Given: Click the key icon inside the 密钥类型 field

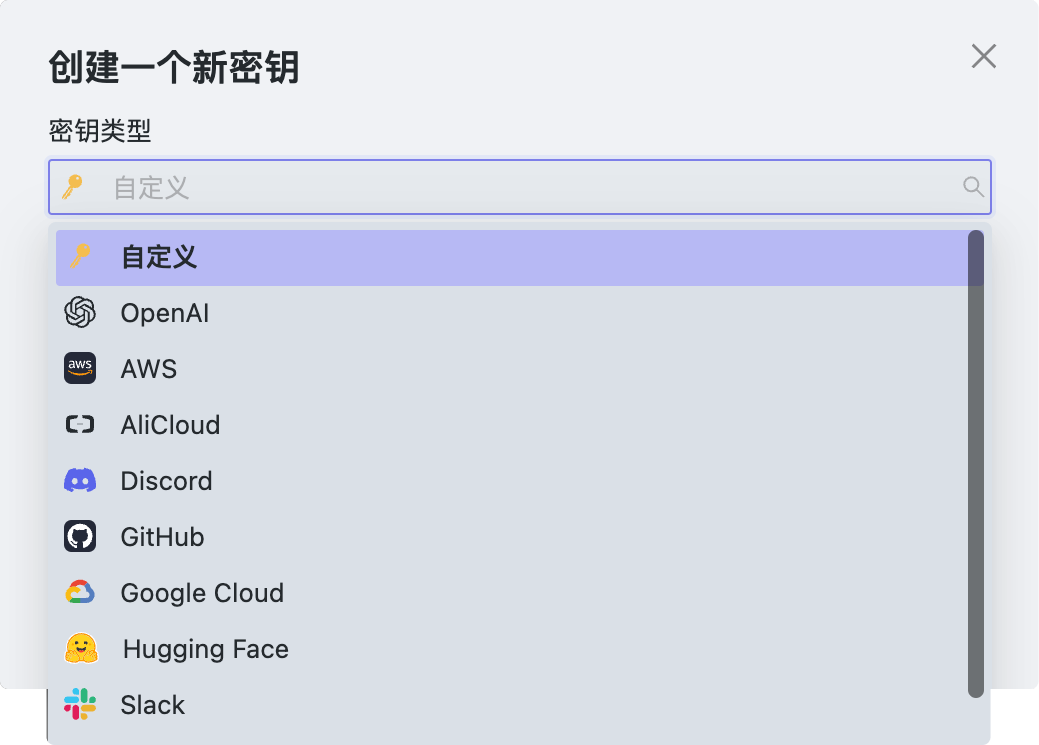Looking at the screenshot, I should pos(72,187).
